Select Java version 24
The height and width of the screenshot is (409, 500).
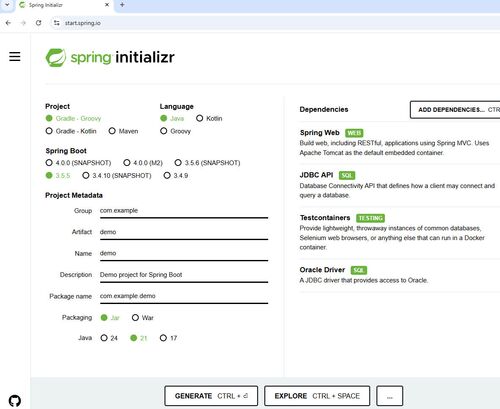click(x=109, y=338)
